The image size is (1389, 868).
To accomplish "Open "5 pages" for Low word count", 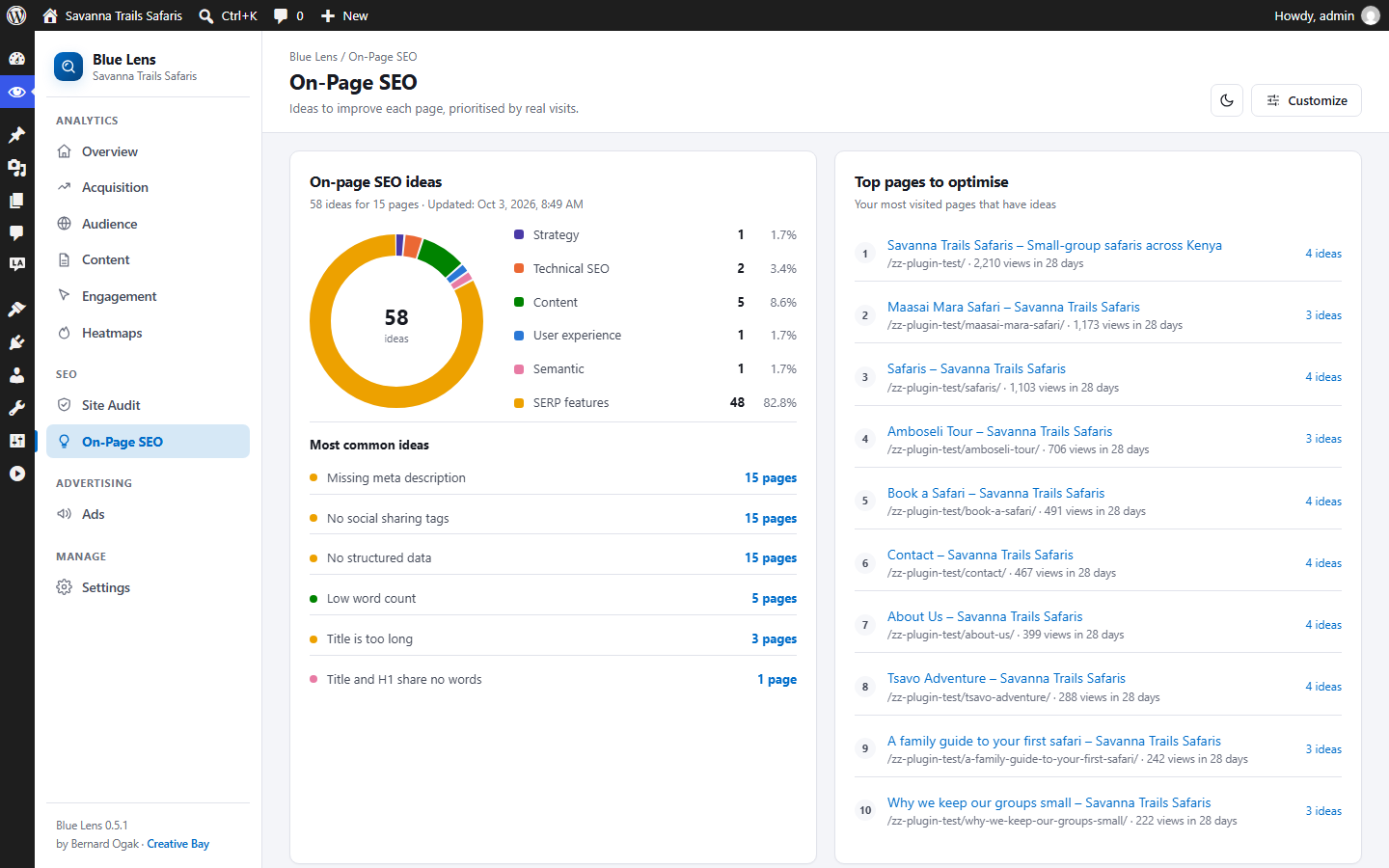I will 775,598.
